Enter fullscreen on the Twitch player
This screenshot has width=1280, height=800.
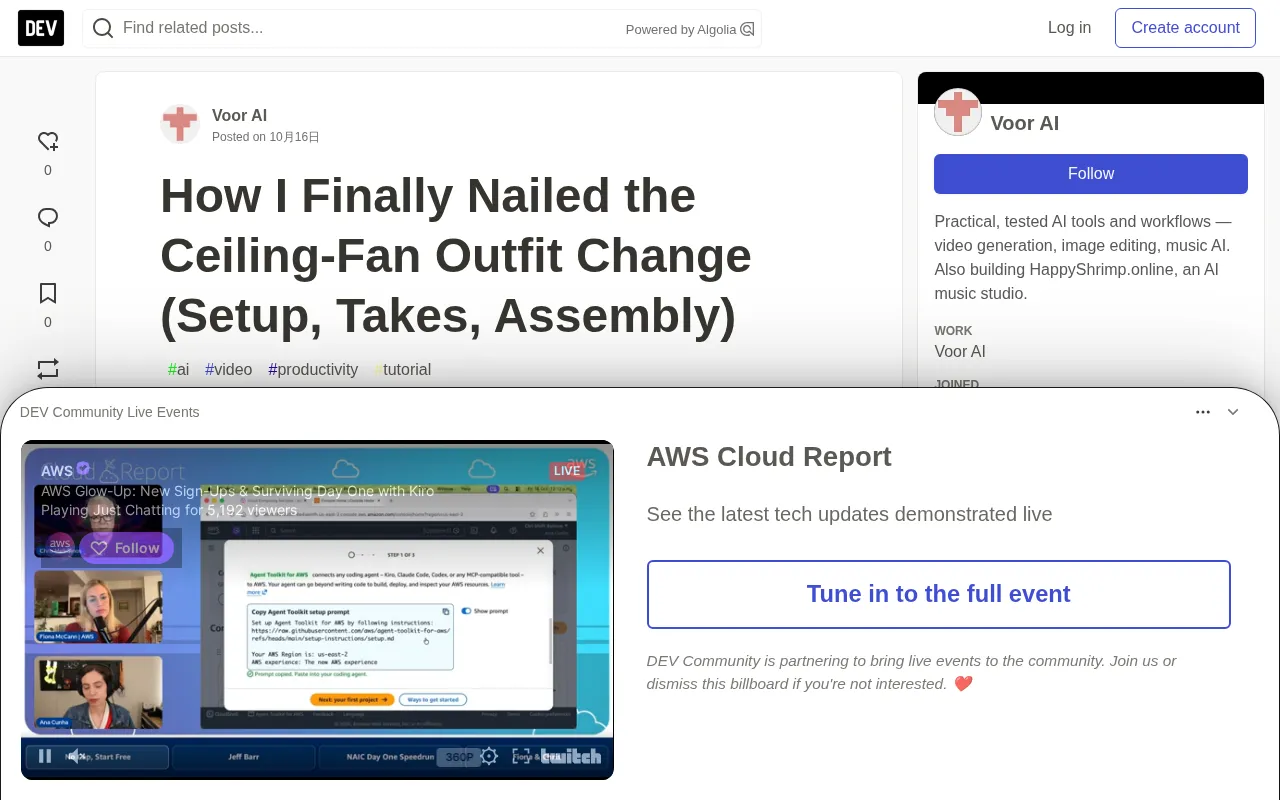point(521,756)
